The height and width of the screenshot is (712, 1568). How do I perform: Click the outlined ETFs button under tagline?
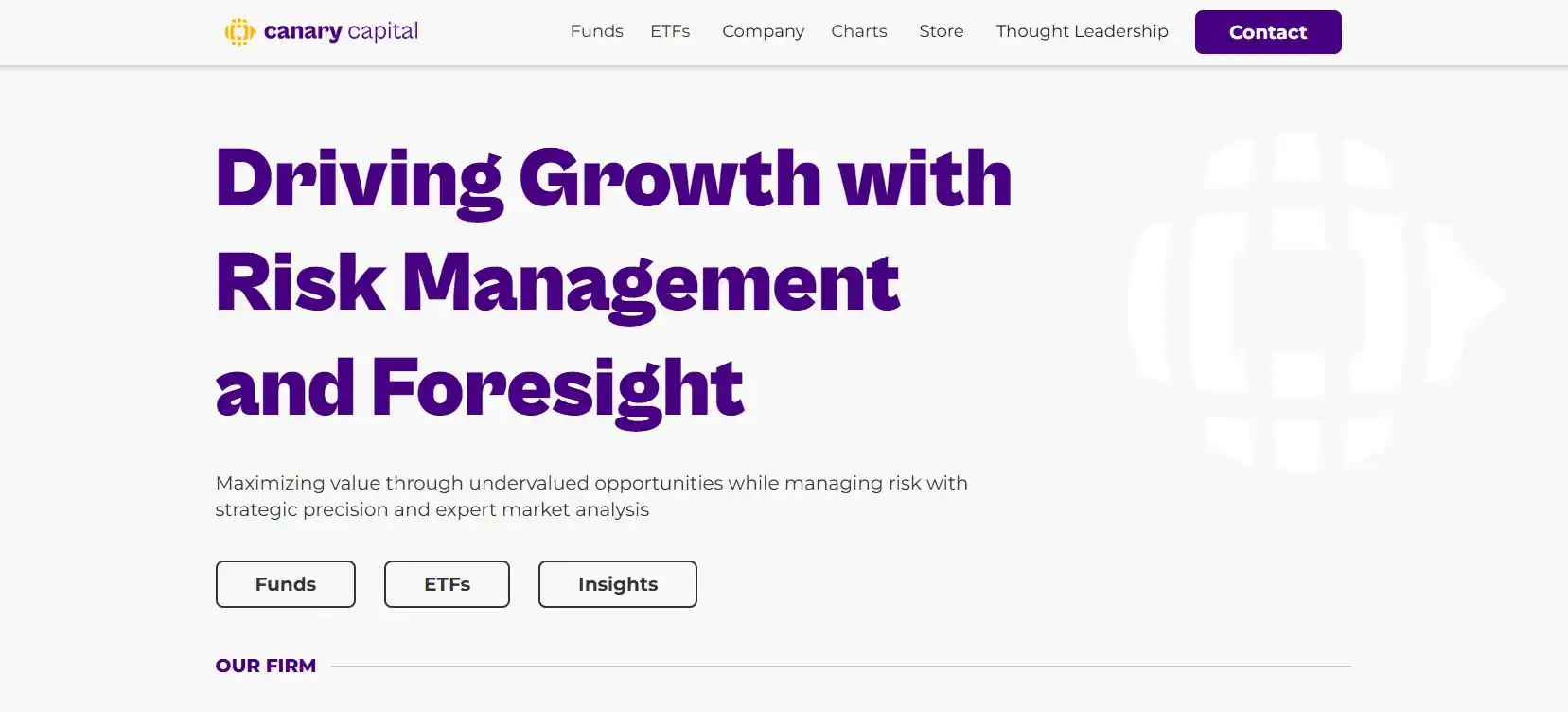[x=447, y=584]
